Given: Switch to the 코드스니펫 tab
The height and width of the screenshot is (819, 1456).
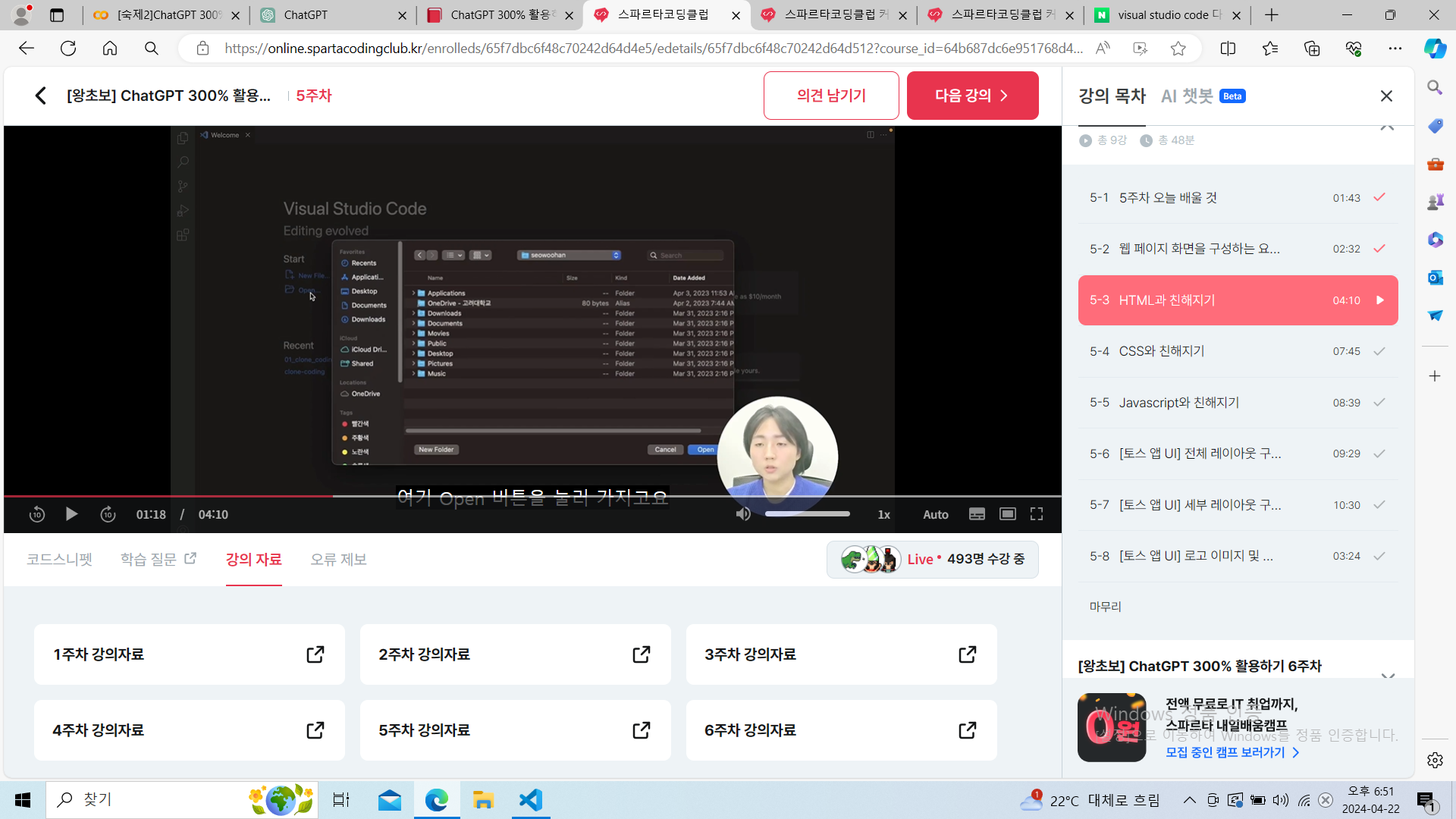Looking at the screenshot, I should point(59,560).
